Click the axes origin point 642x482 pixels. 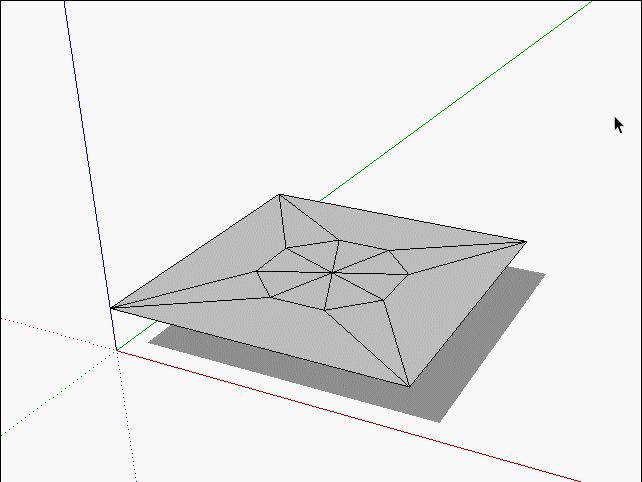[116, 350]
